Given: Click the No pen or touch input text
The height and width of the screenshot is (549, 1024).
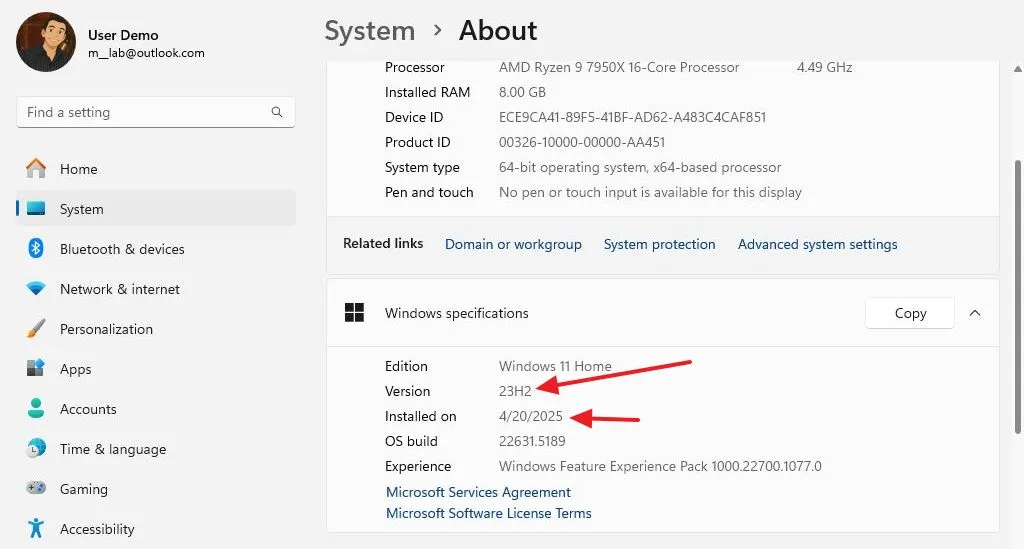Looking at the screenshot, I should click(650, 193).
